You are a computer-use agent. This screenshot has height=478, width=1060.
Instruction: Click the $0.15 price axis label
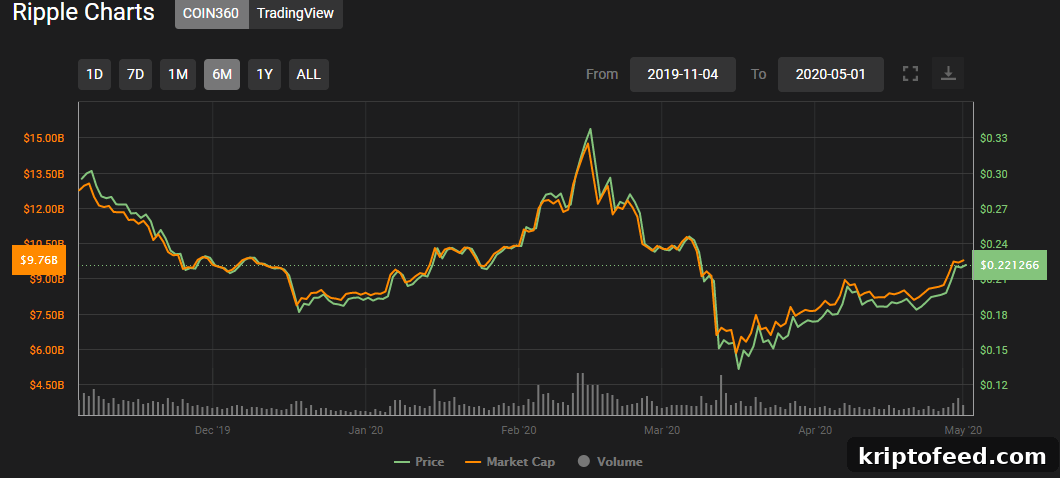coord(993,350)
